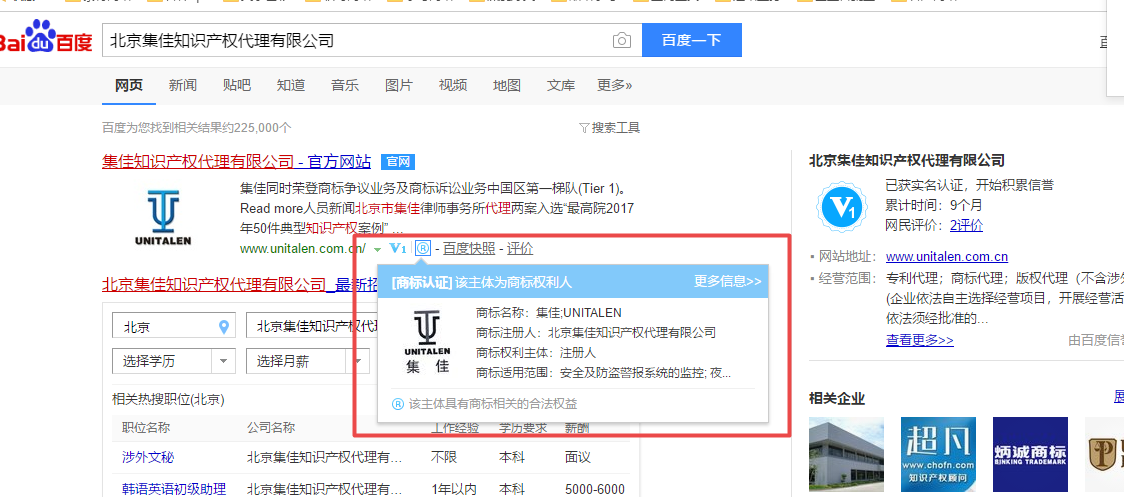The height and width of the screenshot is (497, 1124).
Task: Open camera image search icon
Action: click(x=622, y=41)
